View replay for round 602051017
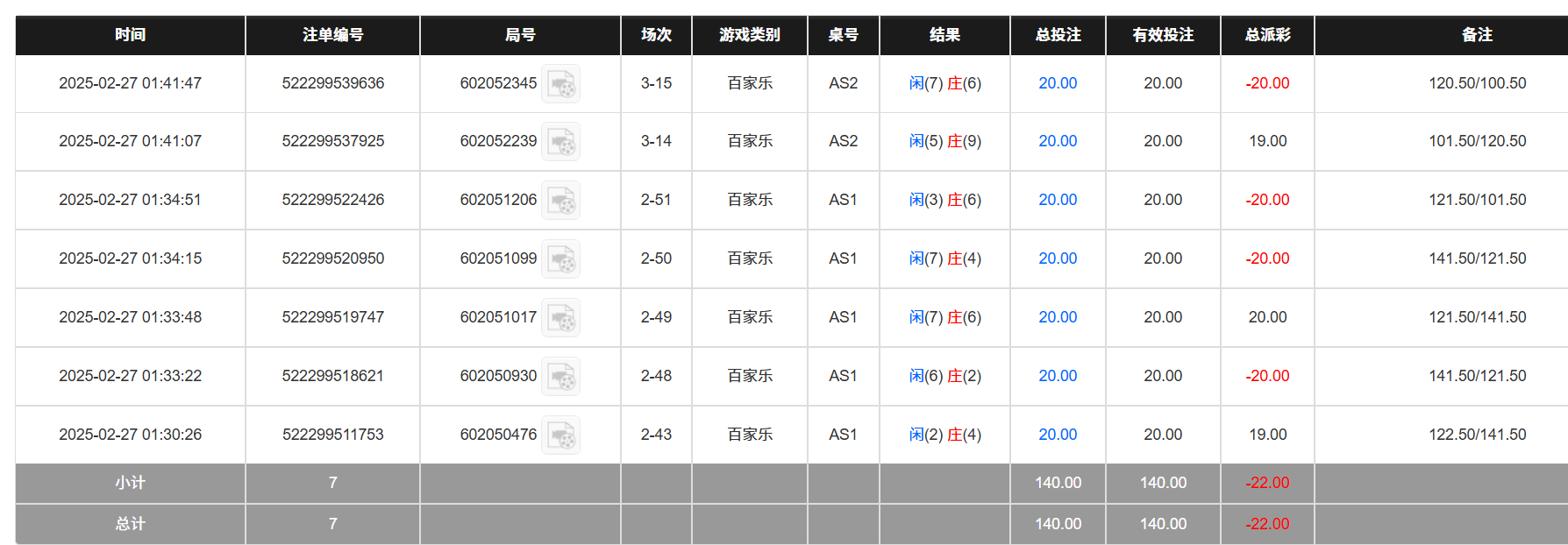This screenshot has width=1568, height=545. point(560,318)
